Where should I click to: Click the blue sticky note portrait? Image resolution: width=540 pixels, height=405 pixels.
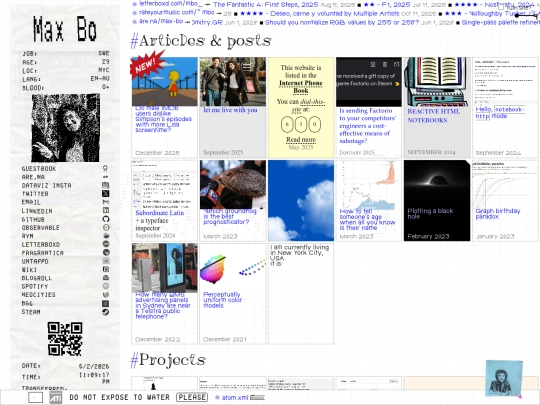504,378
